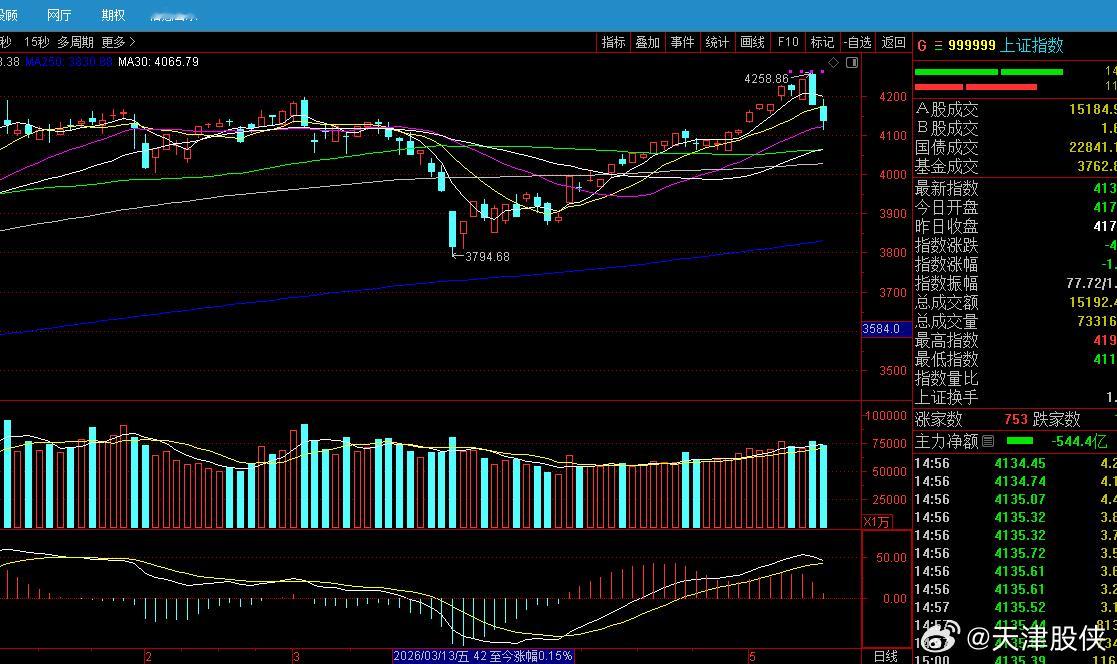Click the 今日开盘 label
Image resolution: width=1117 pixels, height=664 pixels.
(x=947, y=207)
